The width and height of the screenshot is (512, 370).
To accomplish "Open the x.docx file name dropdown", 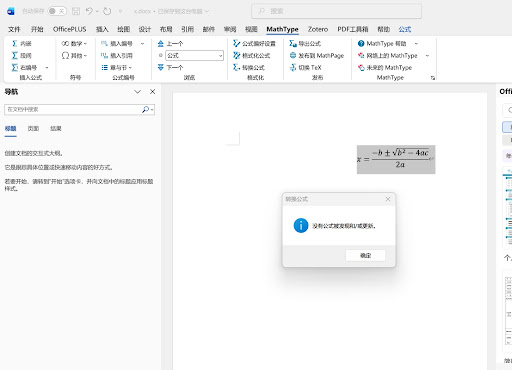I will coord(171,11).
